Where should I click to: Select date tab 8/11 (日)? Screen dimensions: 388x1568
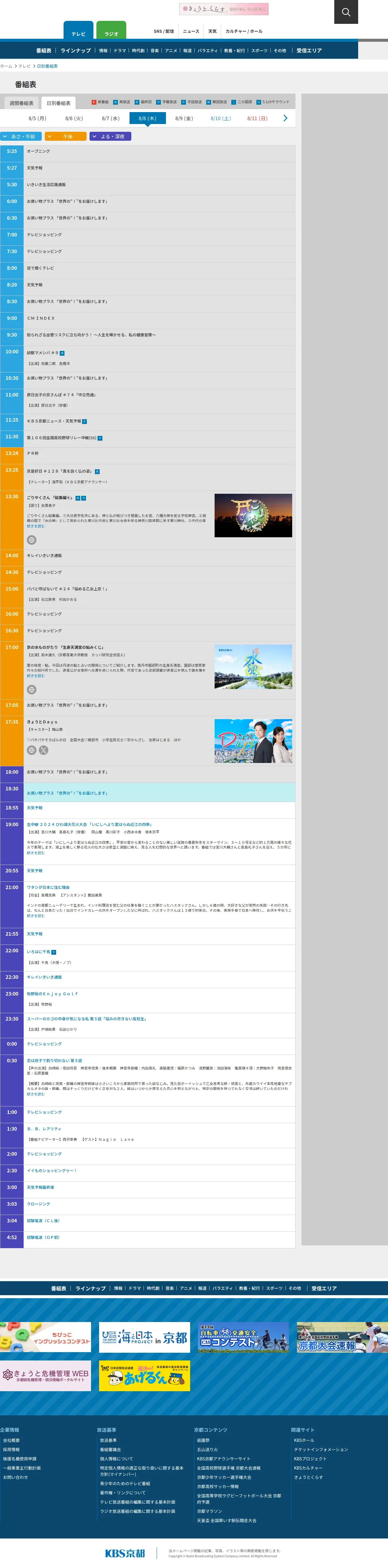(257, 118)
